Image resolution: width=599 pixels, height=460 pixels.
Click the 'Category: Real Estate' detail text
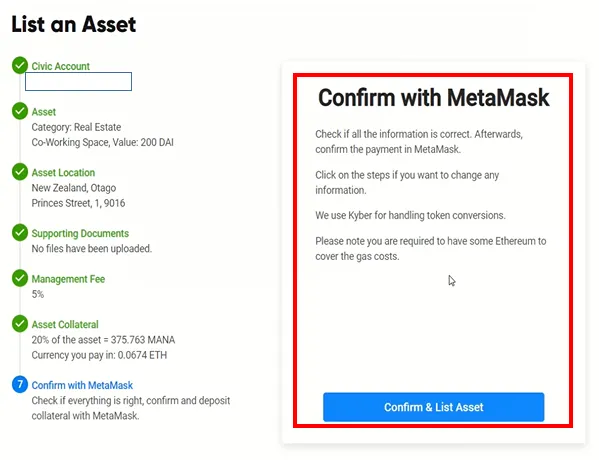[x=76, y=127]
